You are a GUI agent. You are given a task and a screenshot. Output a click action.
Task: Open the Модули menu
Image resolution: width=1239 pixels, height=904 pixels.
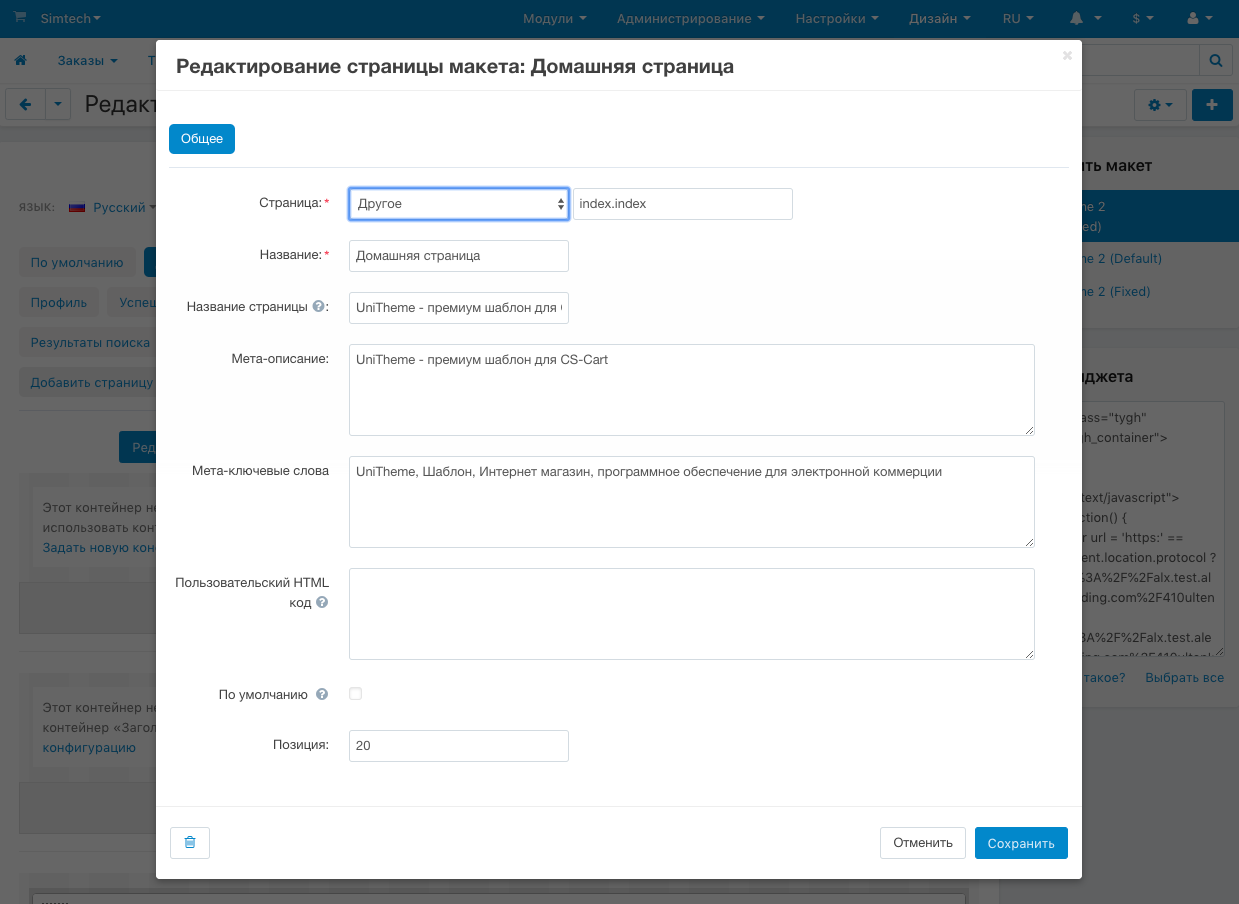pyautogui.click(x=554, y=19)
